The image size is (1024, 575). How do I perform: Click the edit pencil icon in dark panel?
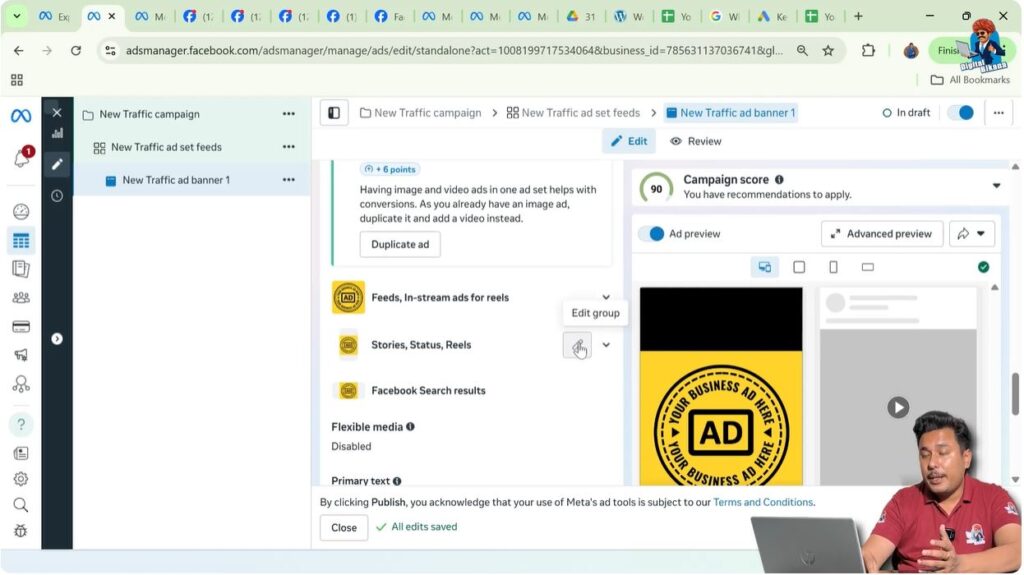[57, 164]
